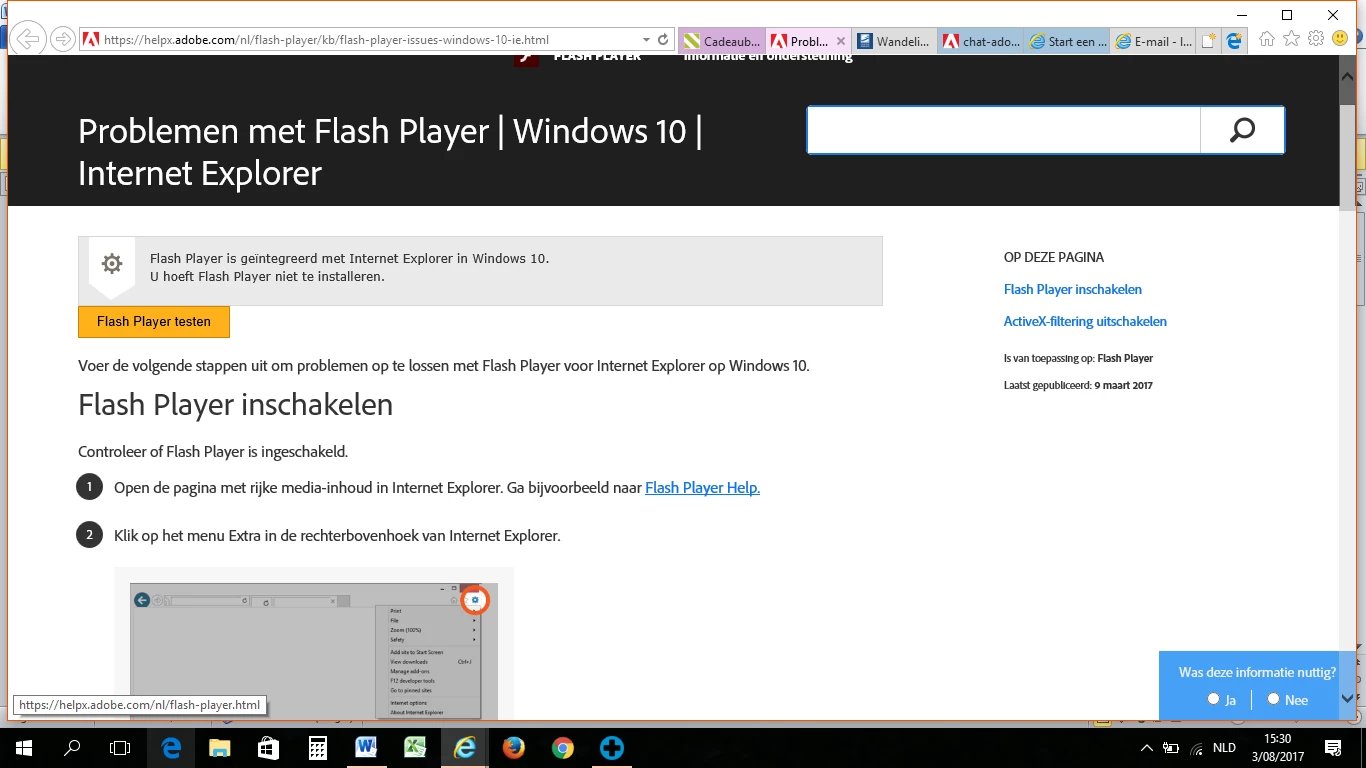Click the Flash Player testen button
The width and height of the screenshot is (1366, 768).
[154, 322]
